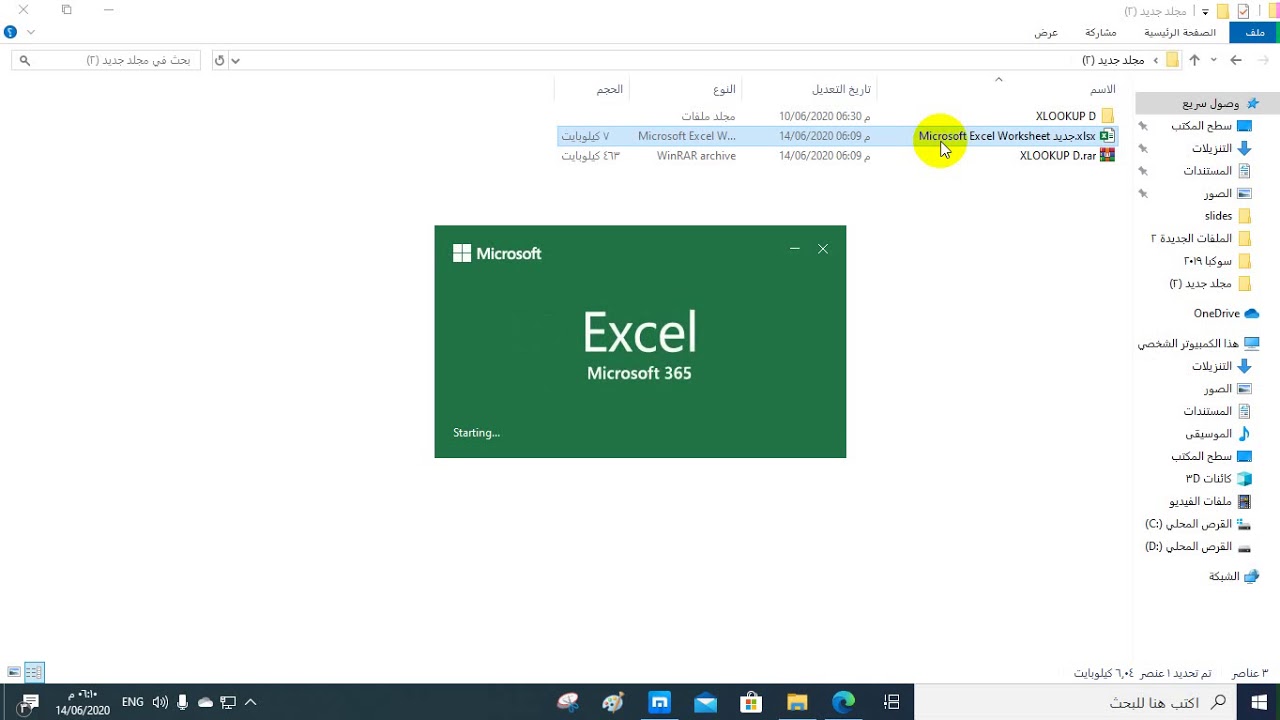Open هذا الكمبيوتر الشخصي in sidebar
1280x720 pixels.
click(1198, 343)
